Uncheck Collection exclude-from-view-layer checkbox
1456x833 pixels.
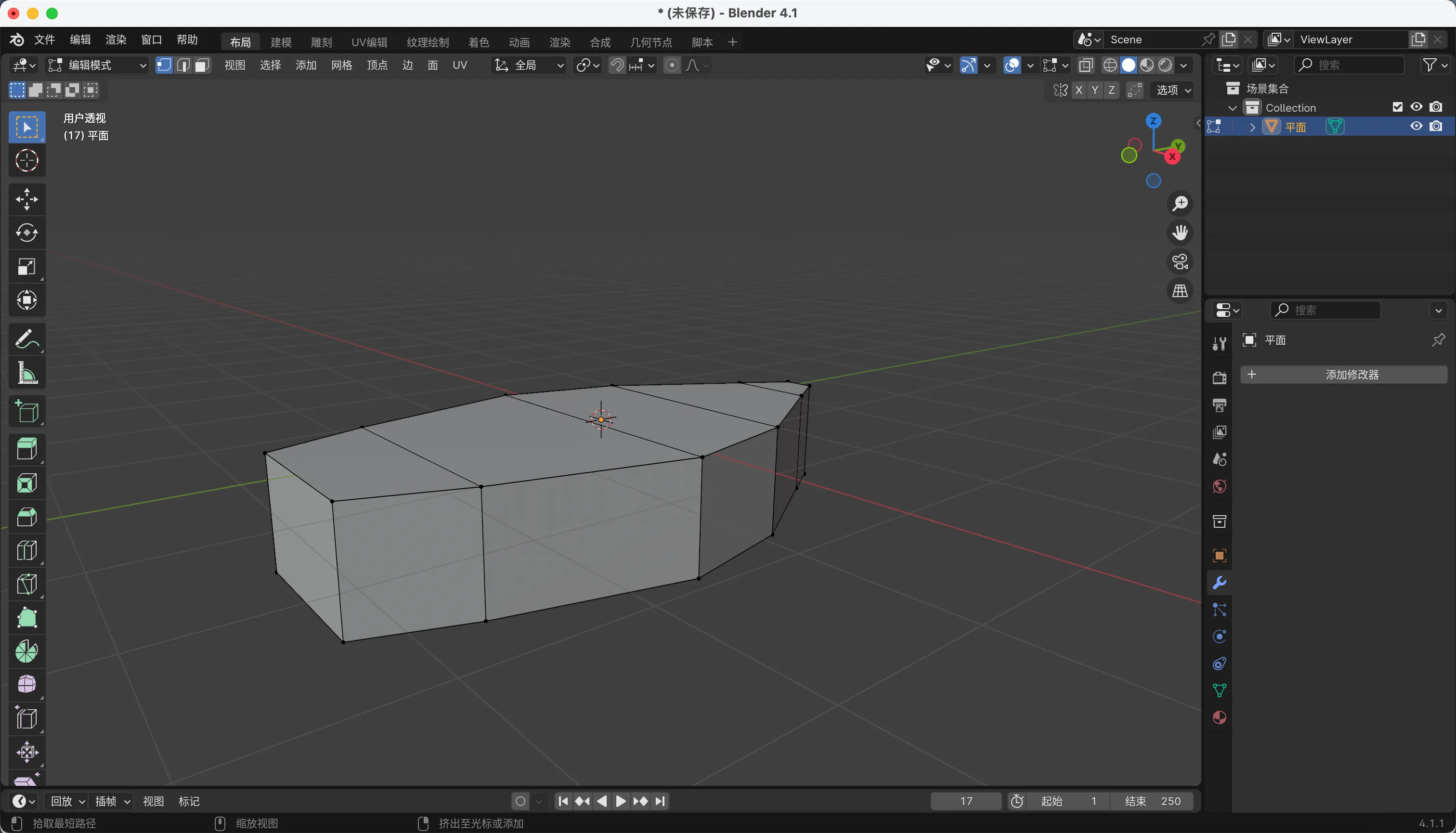click(x=1398, y=107)
